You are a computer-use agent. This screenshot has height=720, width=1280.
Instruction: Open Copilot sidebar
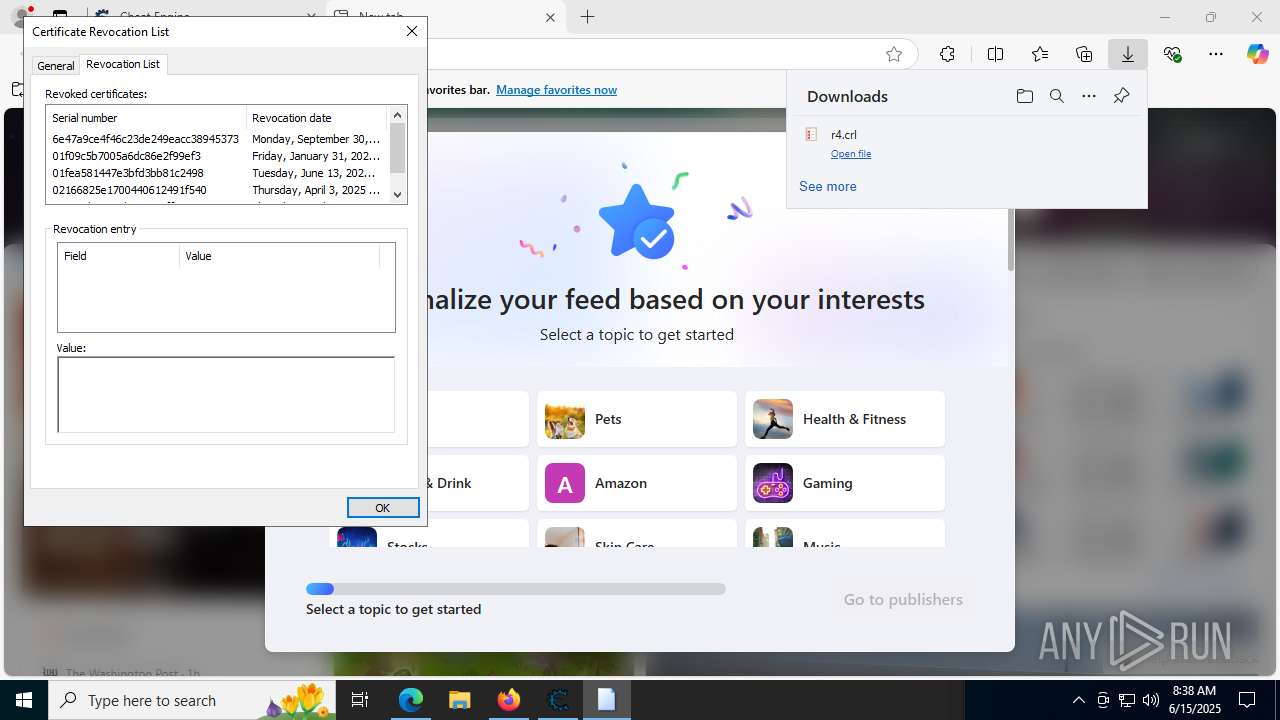[x=1257, y=54]
